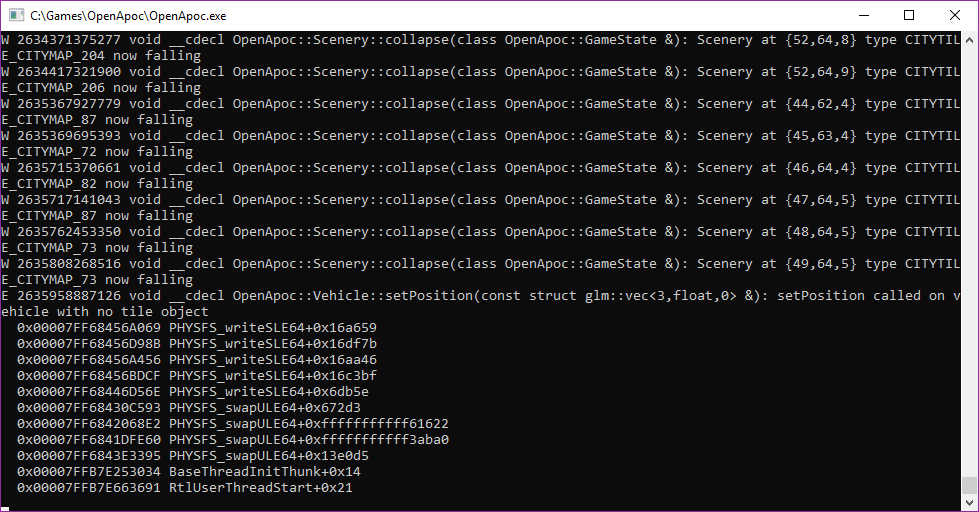
Task: Click the stack address 0x00007FF68446D56E
Action: click(x=89, y=391)
